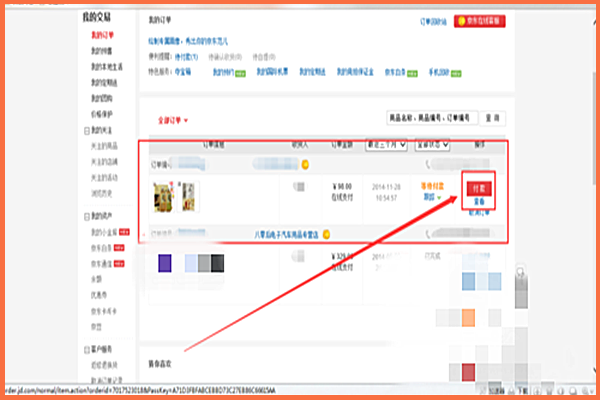Image resolution: width=600 pixels, height=400 pixels.
Task: Click the 等待付款 order status text
Action: (432, 186)
